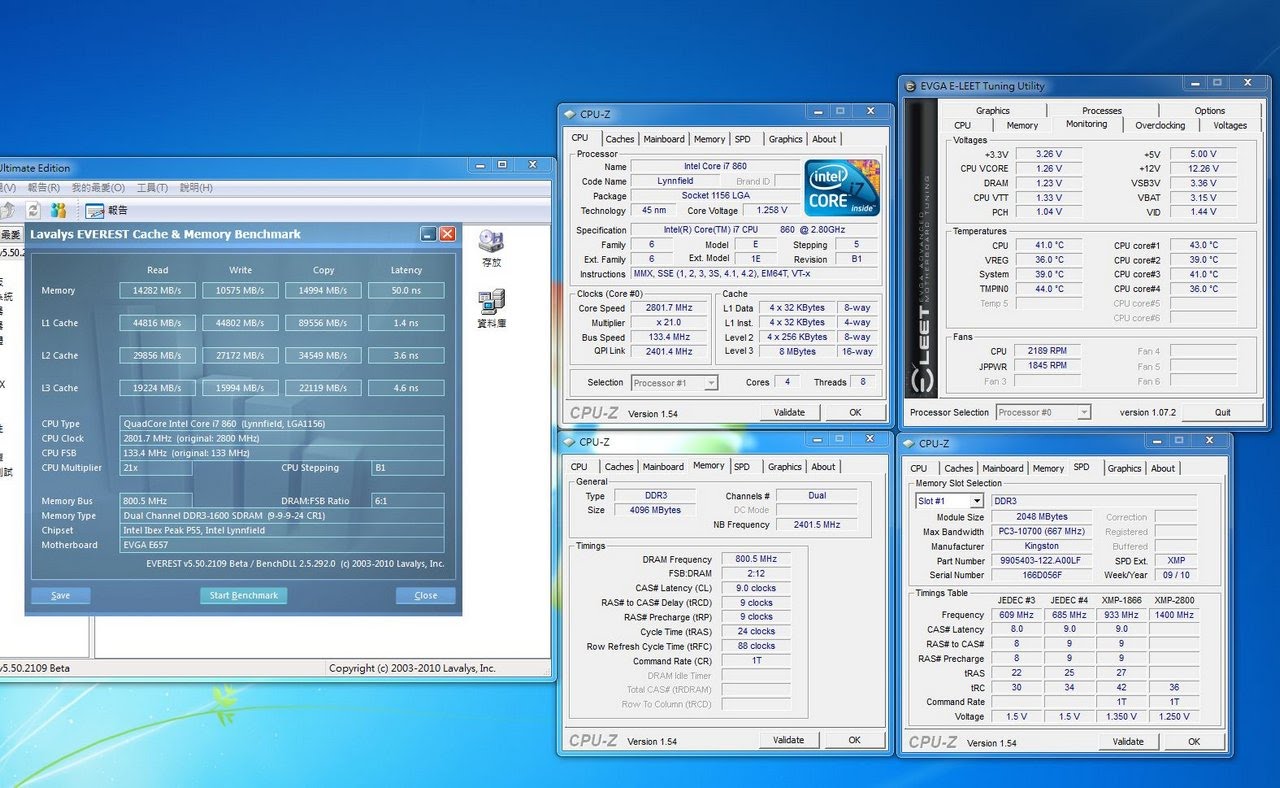Open the EVEREST users toolbar icon
1280x788 pixels.
pos(59,210)
